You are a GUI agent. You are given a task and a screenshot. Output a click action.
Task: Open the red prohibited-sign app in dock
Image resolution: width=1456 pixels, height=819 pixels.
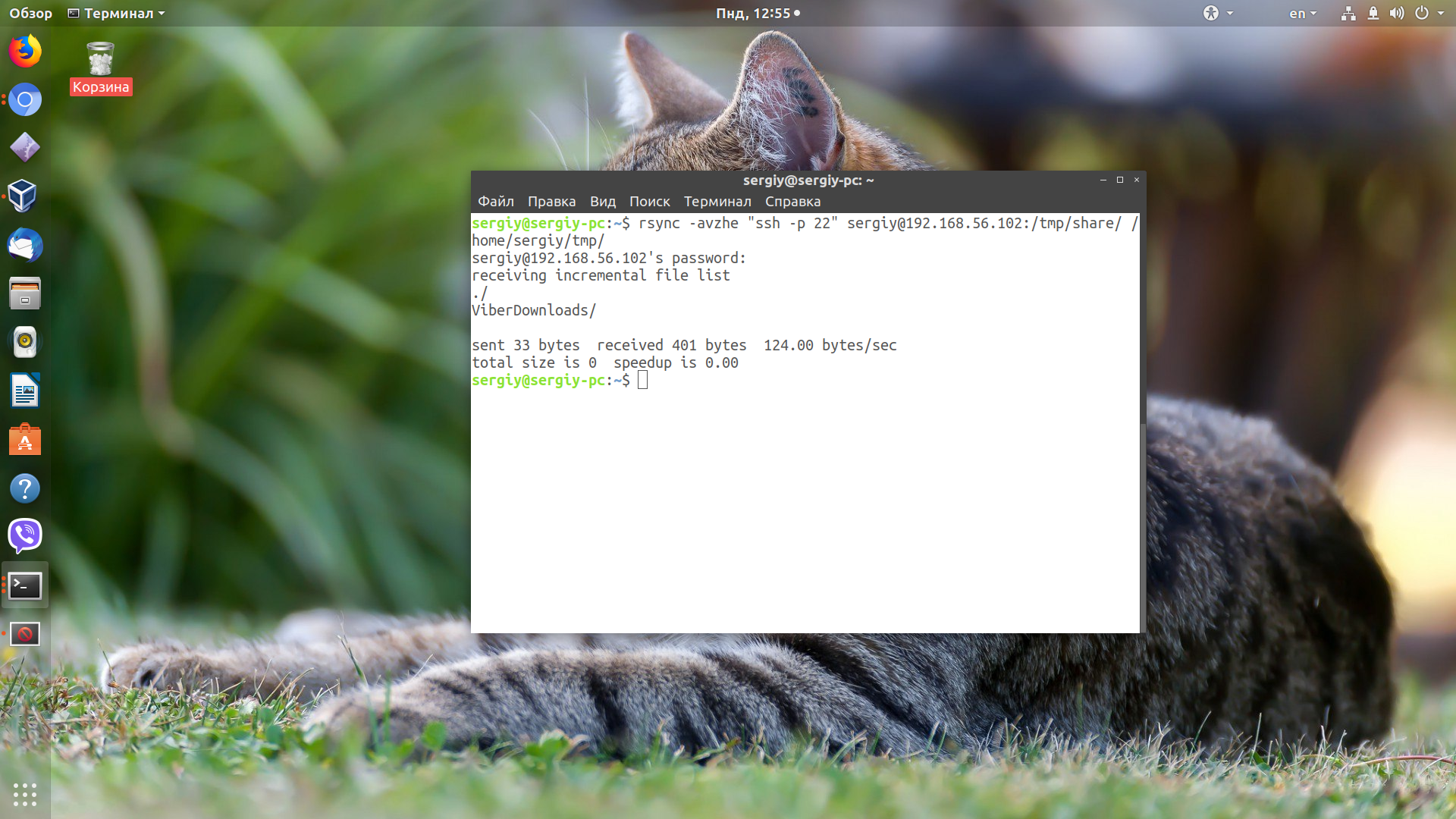pos(25,633)
